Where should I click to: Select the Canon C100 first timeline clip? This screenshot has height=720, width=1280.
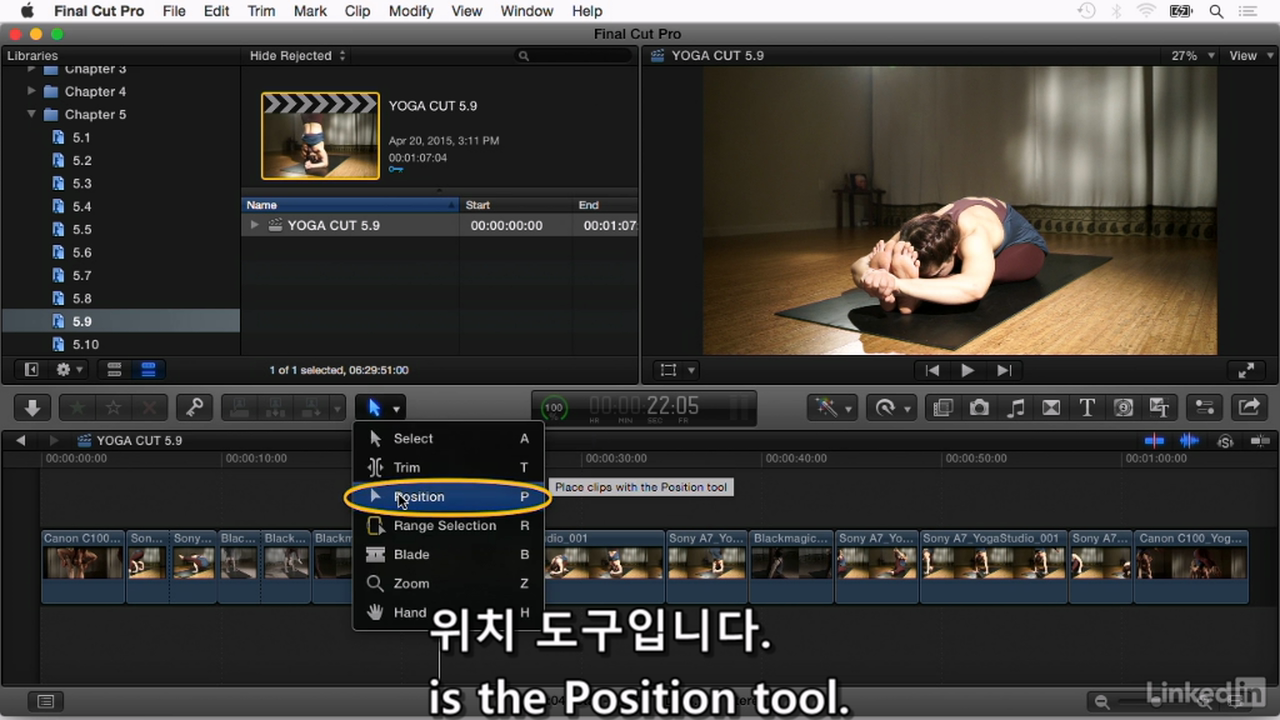pos(83,567)
